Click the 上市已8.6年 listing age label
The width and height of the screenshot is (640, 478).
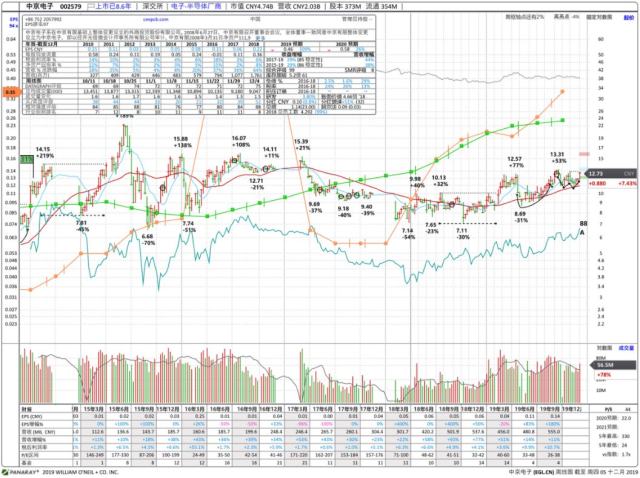point(111,7)
